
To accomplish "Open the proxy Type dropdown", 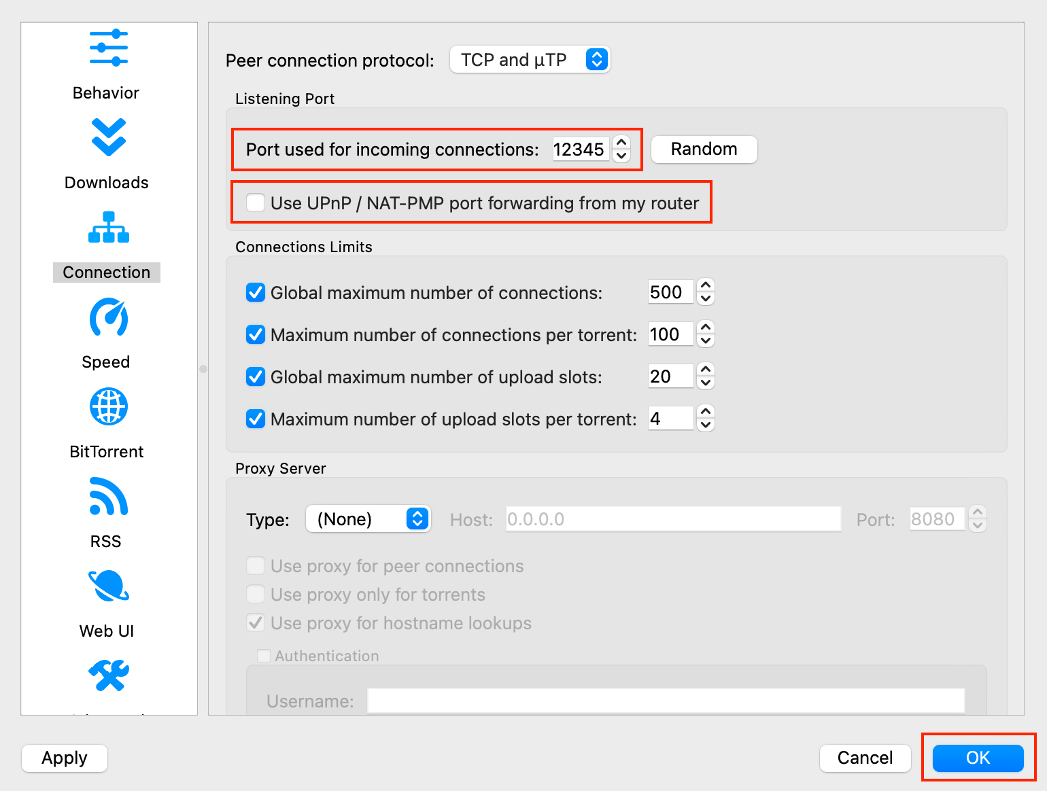I will [x=368, y=519].
